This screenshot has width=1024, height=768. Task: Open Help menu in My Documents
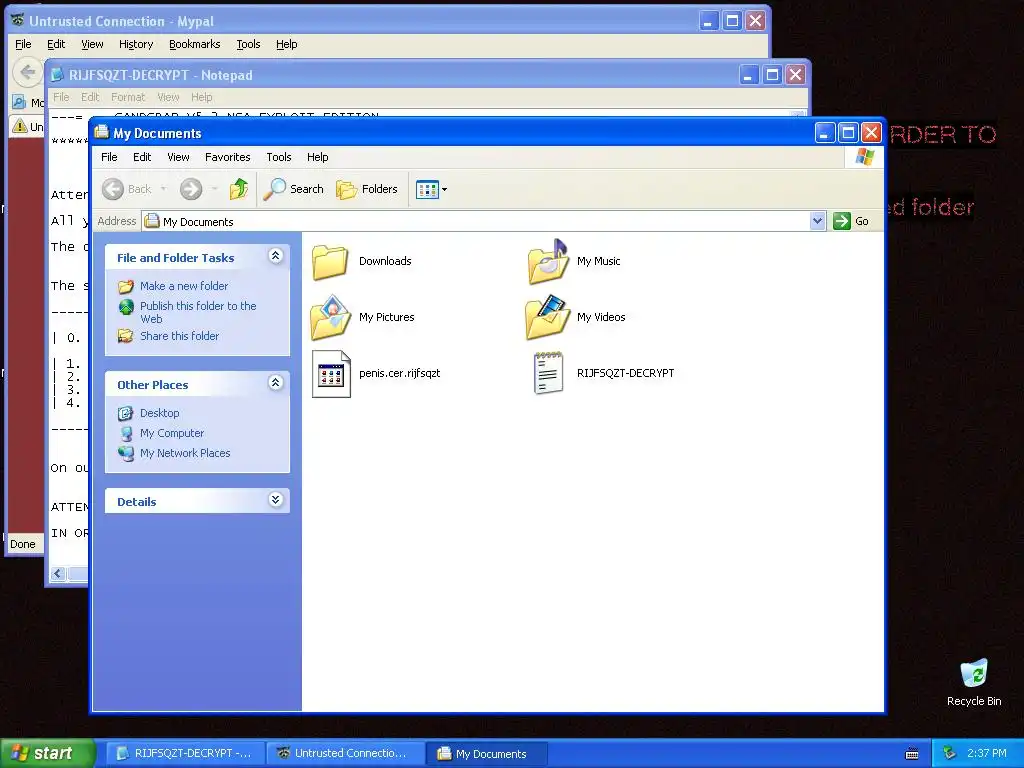(x=317, y=157)
